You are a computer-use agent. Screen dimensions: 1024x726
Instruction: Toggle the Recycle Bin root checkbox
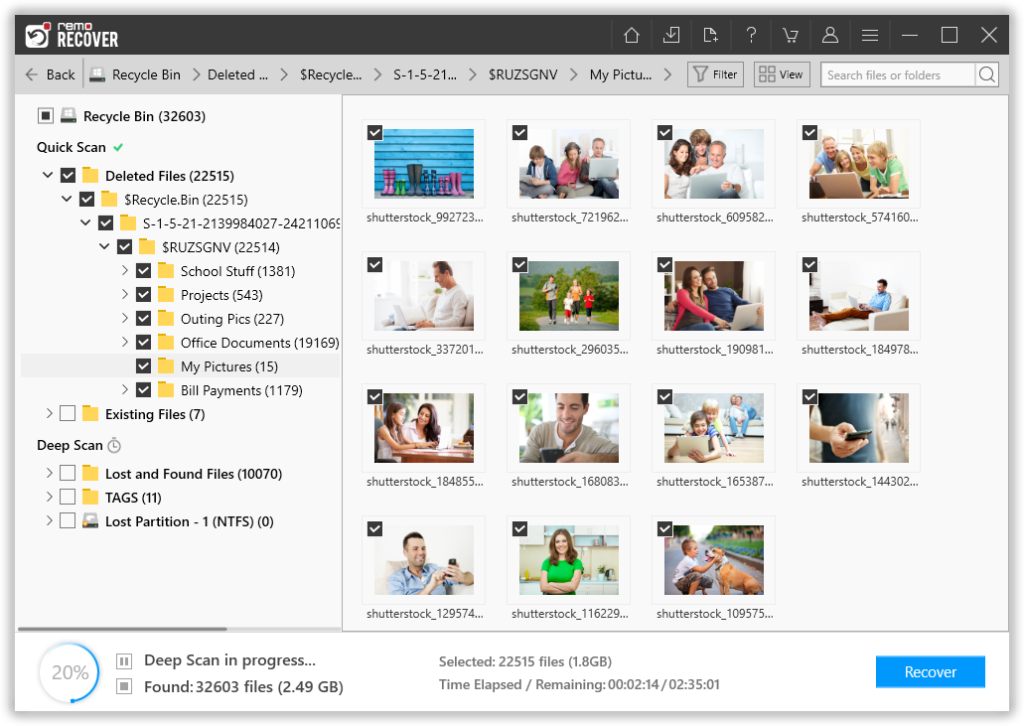[x=45, y=116]
